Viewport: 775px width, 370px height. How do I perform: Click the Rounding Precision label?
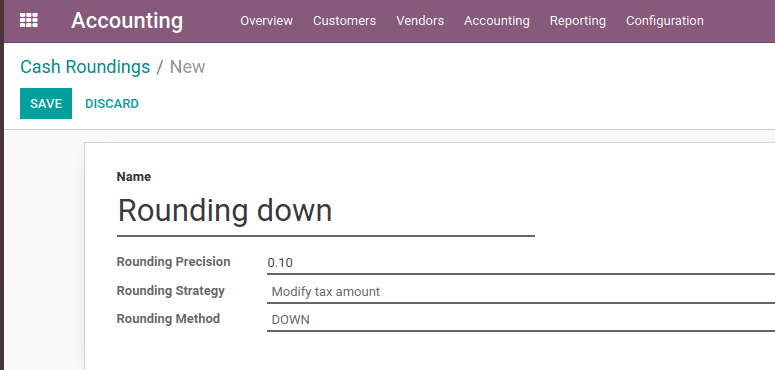coord(173,262)
